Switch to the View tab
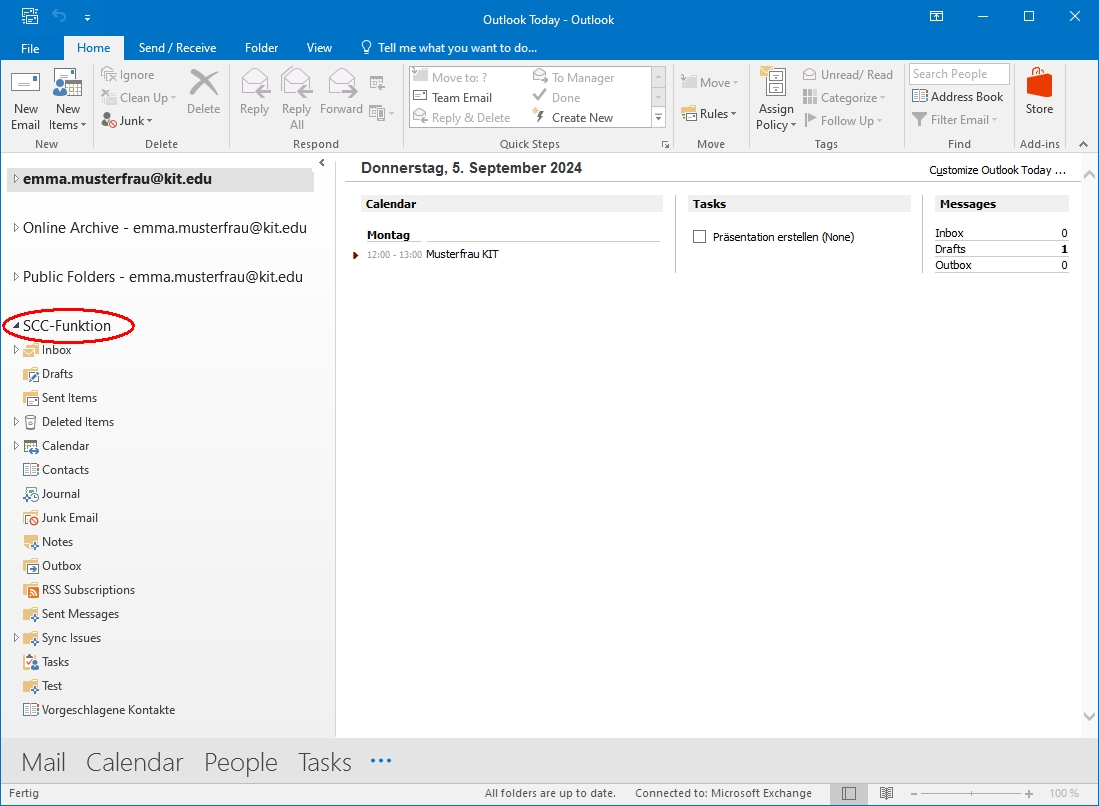This screenshot has height=806, width=1099. tap(319, 48)
